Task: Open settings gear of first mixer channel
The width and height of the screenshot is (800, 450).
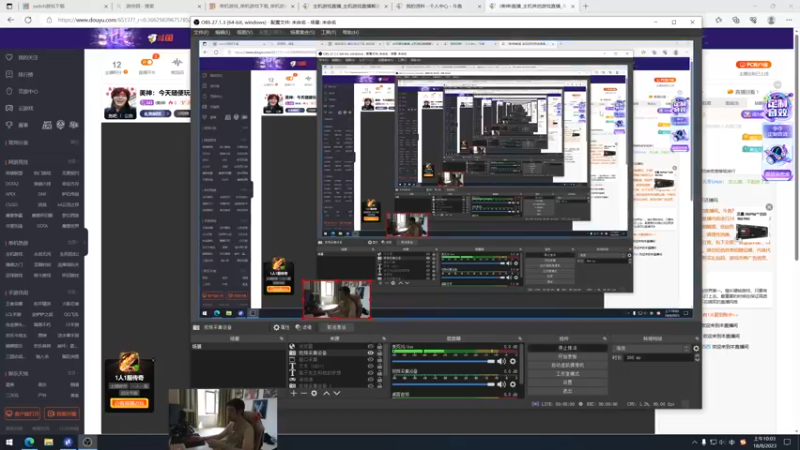Action: [513, 361]
